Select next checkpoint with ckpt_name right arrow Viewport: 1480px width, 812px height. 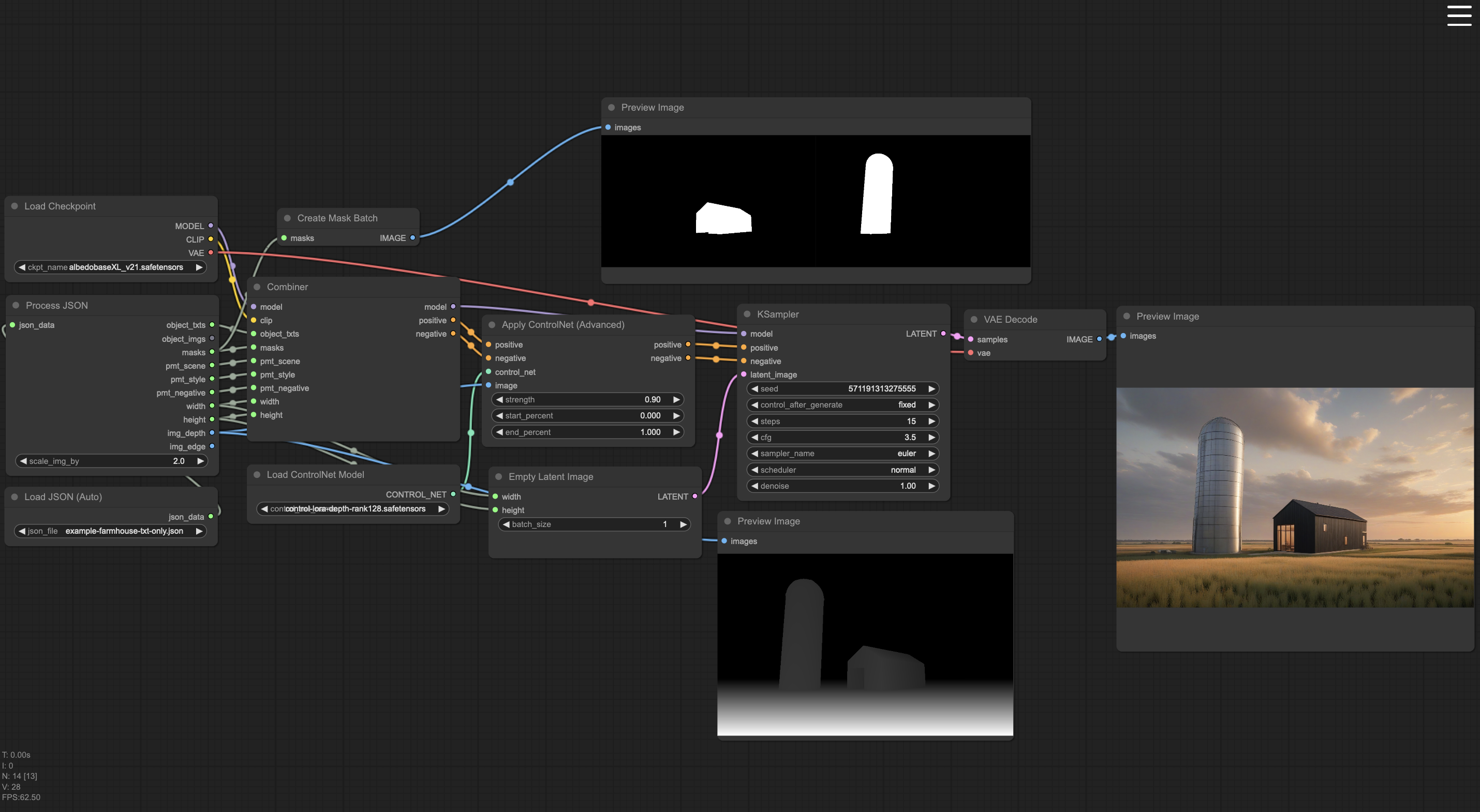tap(199, 267)
